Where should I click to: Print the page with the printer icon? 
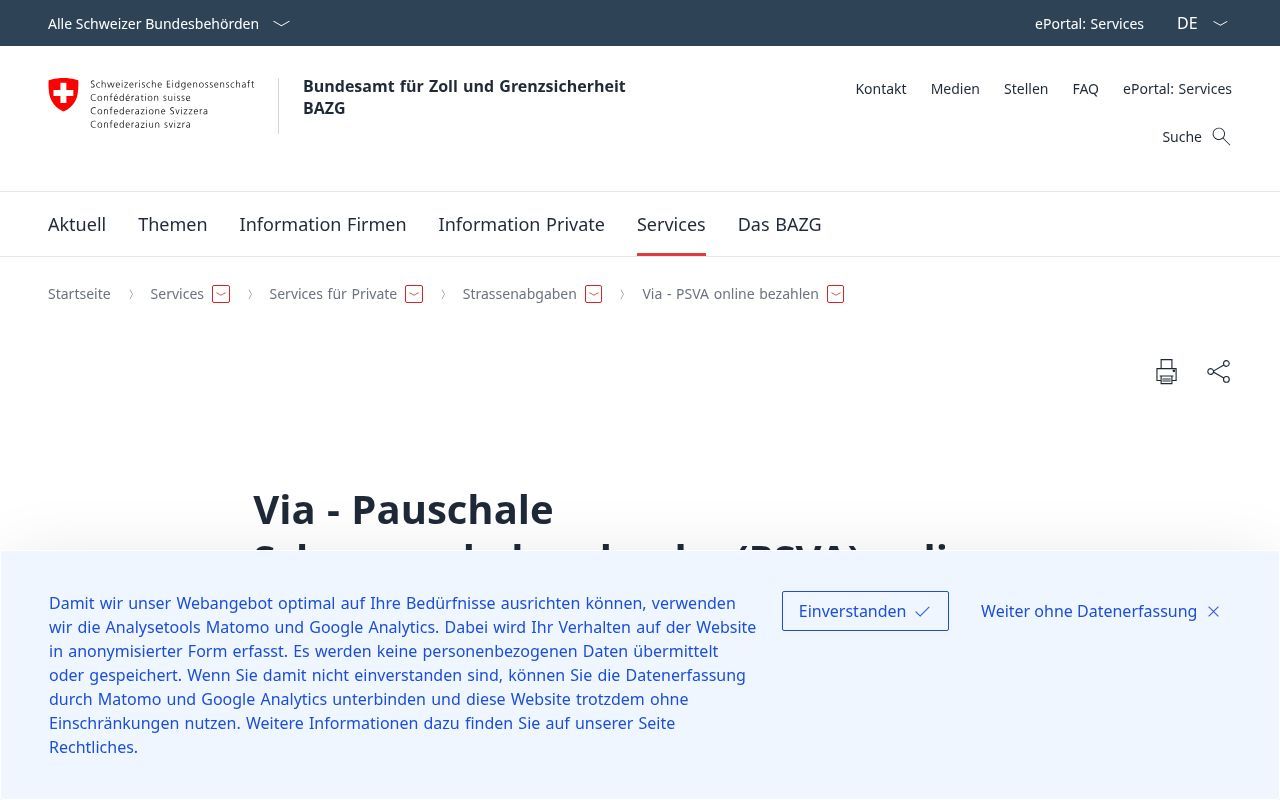[x=1166, y=372]
